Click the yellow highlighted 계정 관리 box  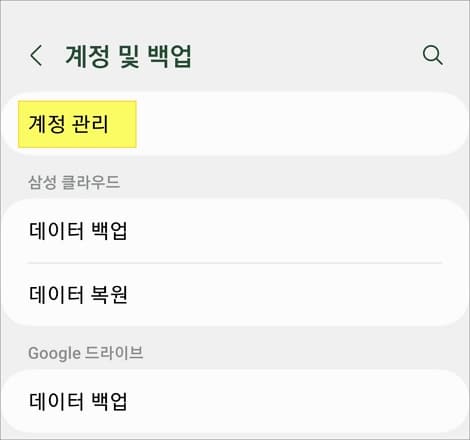[77, 124]
